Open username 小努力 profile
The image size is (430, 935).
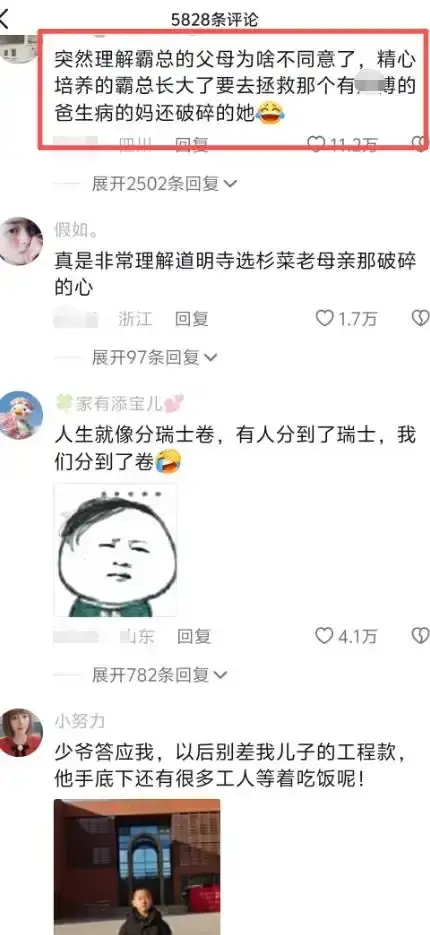point(80,721)
